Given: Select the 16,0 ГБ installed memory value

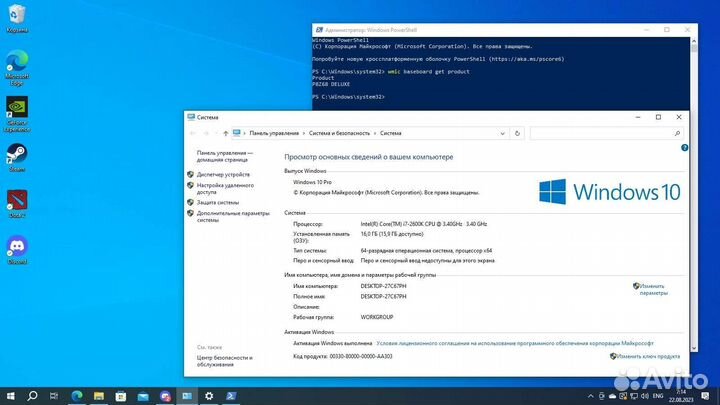Looking at the screenshot, I should click(392, 234).
